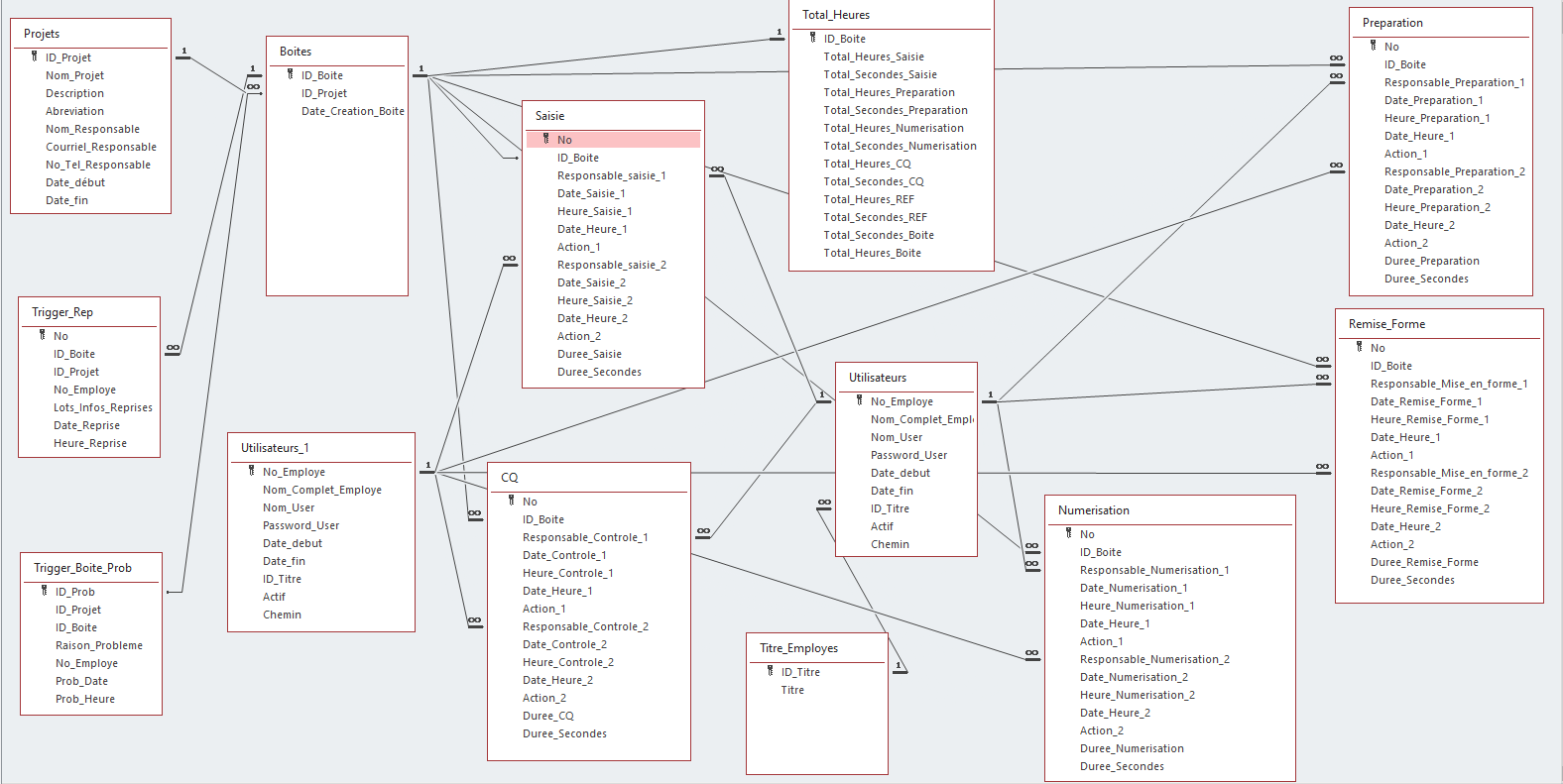This screenshot has height=784, width=1563.
Task: Click No_Tel_Responsable field in Projets
Action: pyautogui.click(x=97, y=165)
